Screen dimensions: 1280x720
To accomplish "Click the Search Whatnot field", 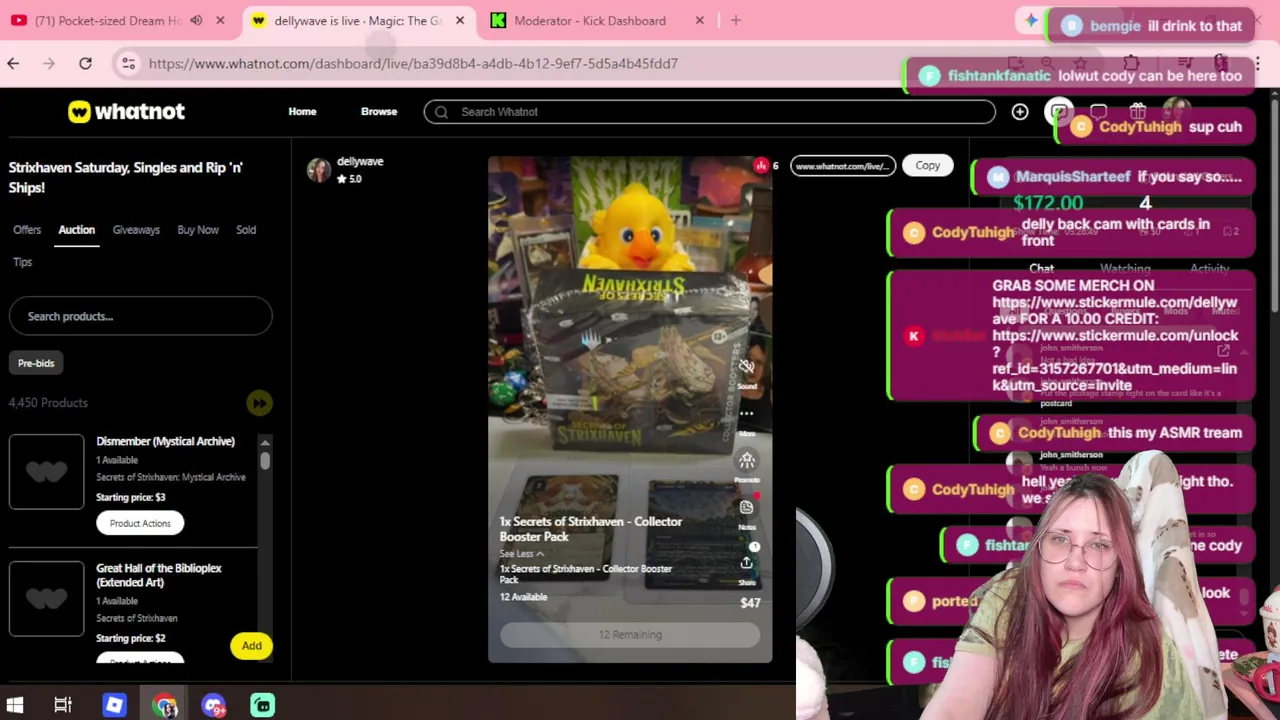I will 710,112.
